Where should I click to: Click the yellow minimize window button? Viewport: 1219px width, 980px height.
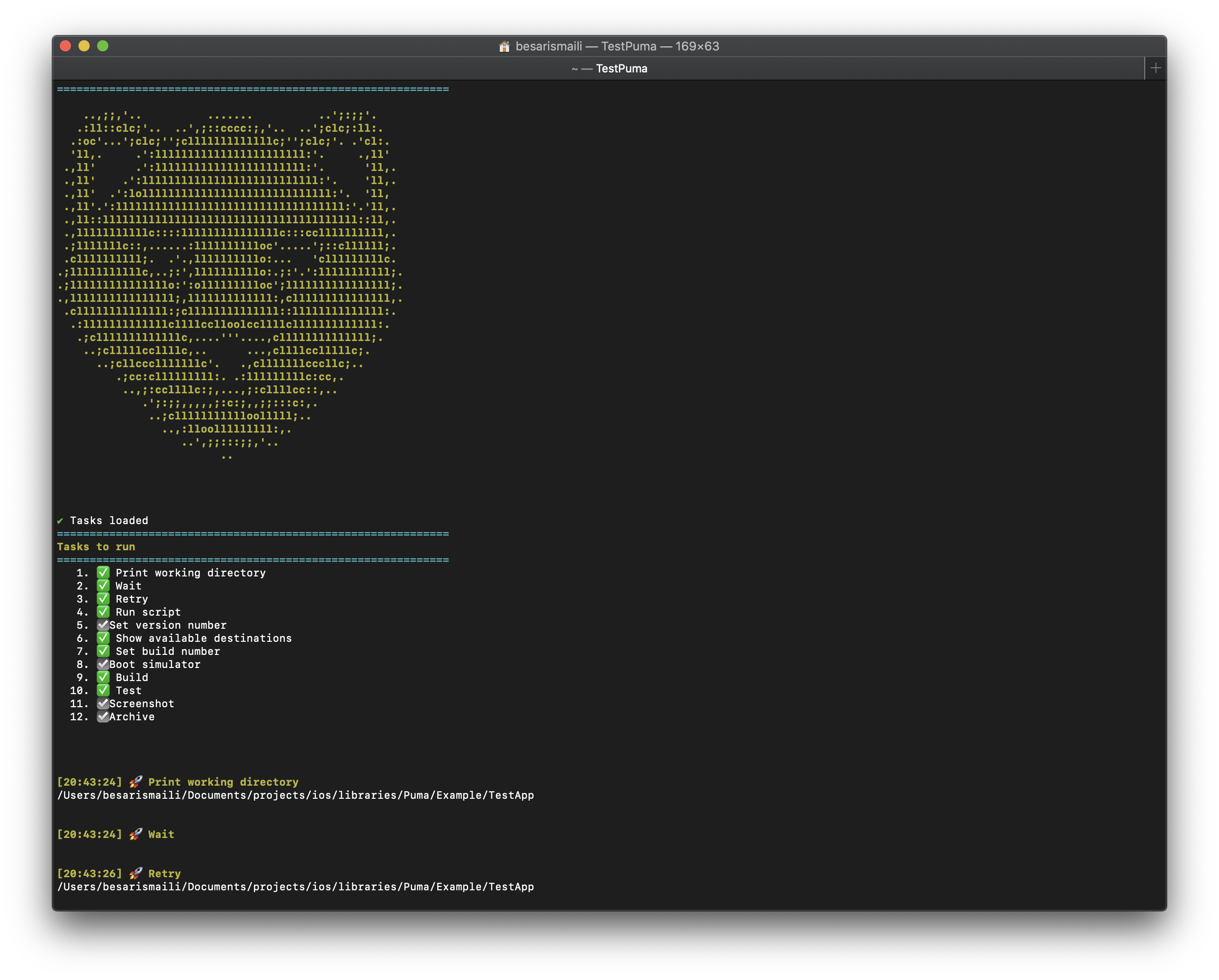coord(84,46)
